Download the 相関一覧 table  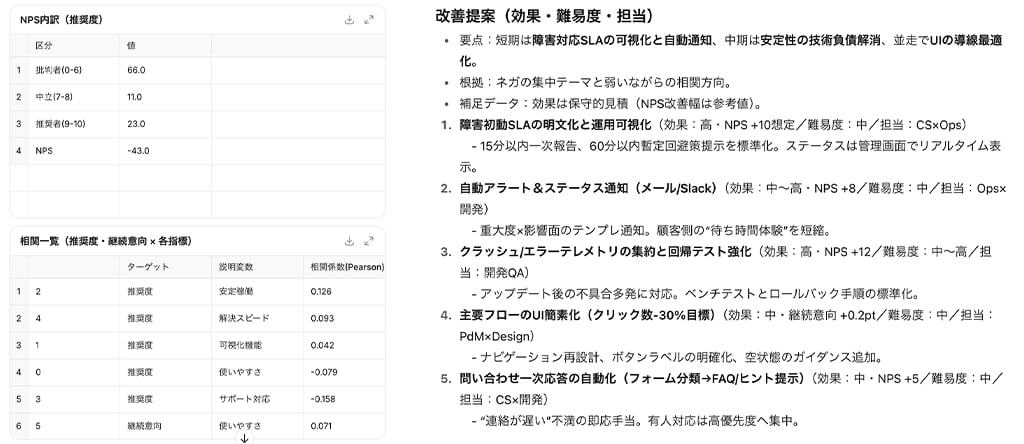[x=349, y=241]
